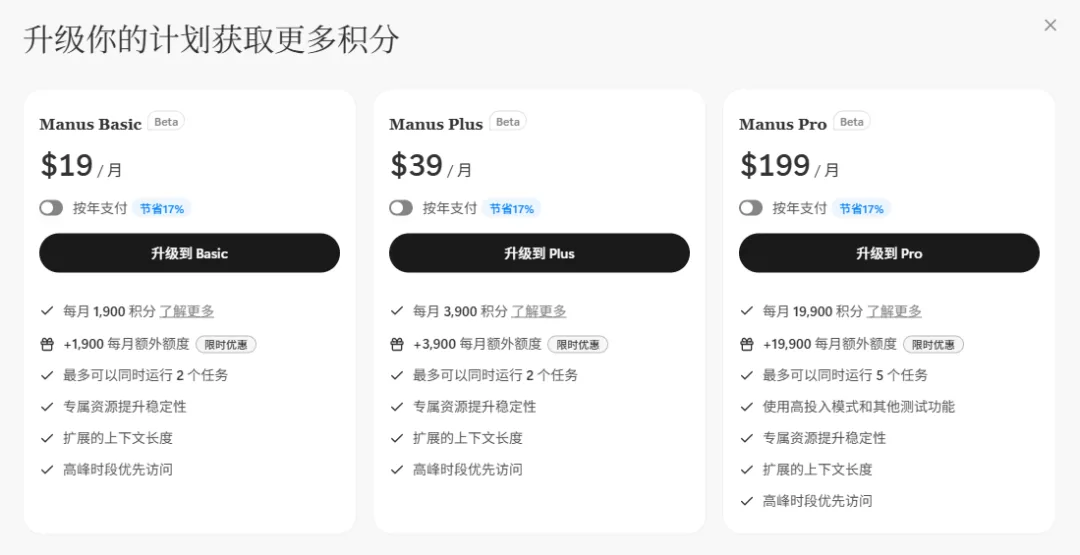Toggle annual billing for Manus Basic
1080x555 pixels.
[x=51, y=208]
